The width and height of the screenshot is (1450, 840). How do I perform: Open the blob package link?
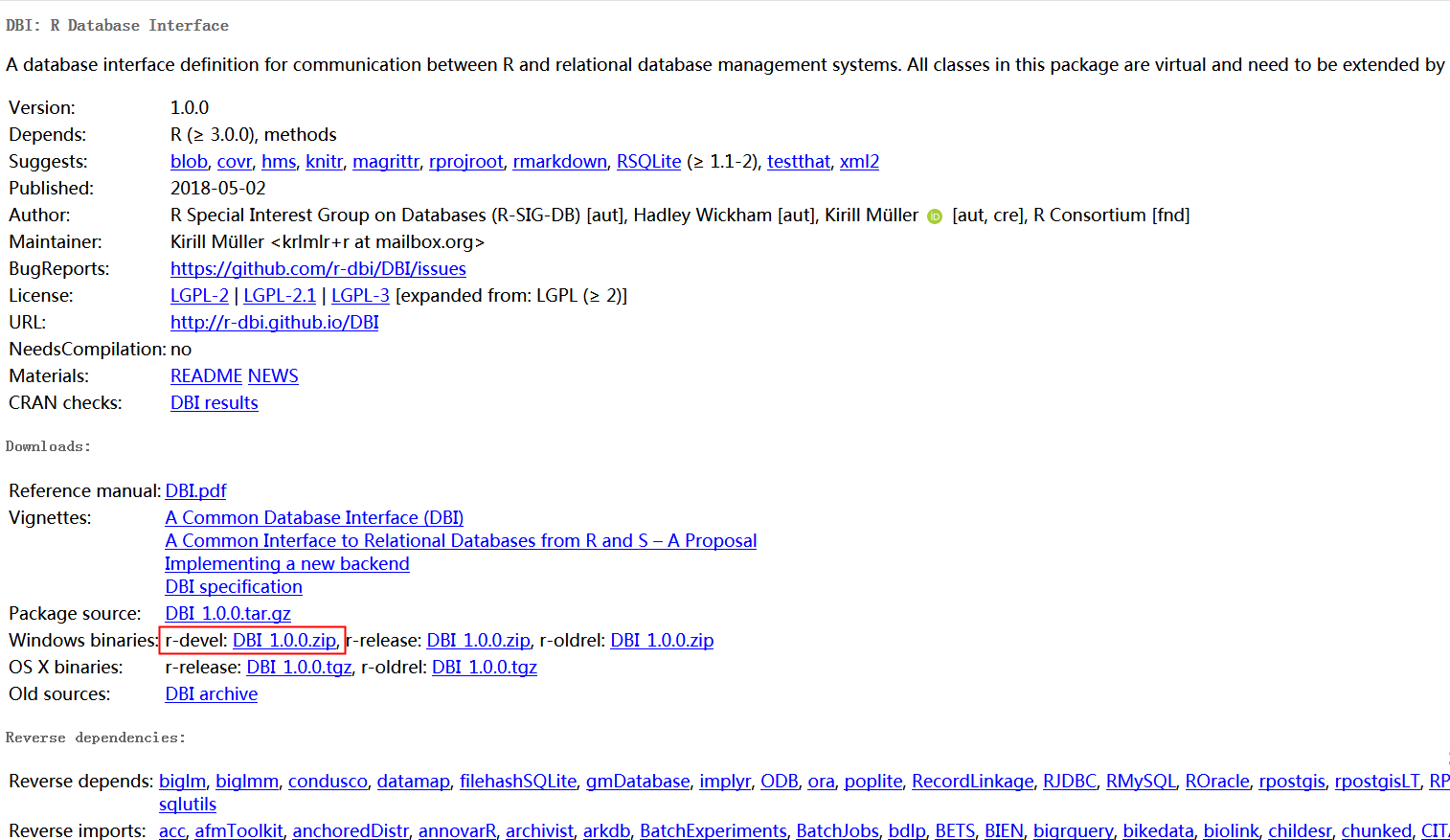(189, 162)
